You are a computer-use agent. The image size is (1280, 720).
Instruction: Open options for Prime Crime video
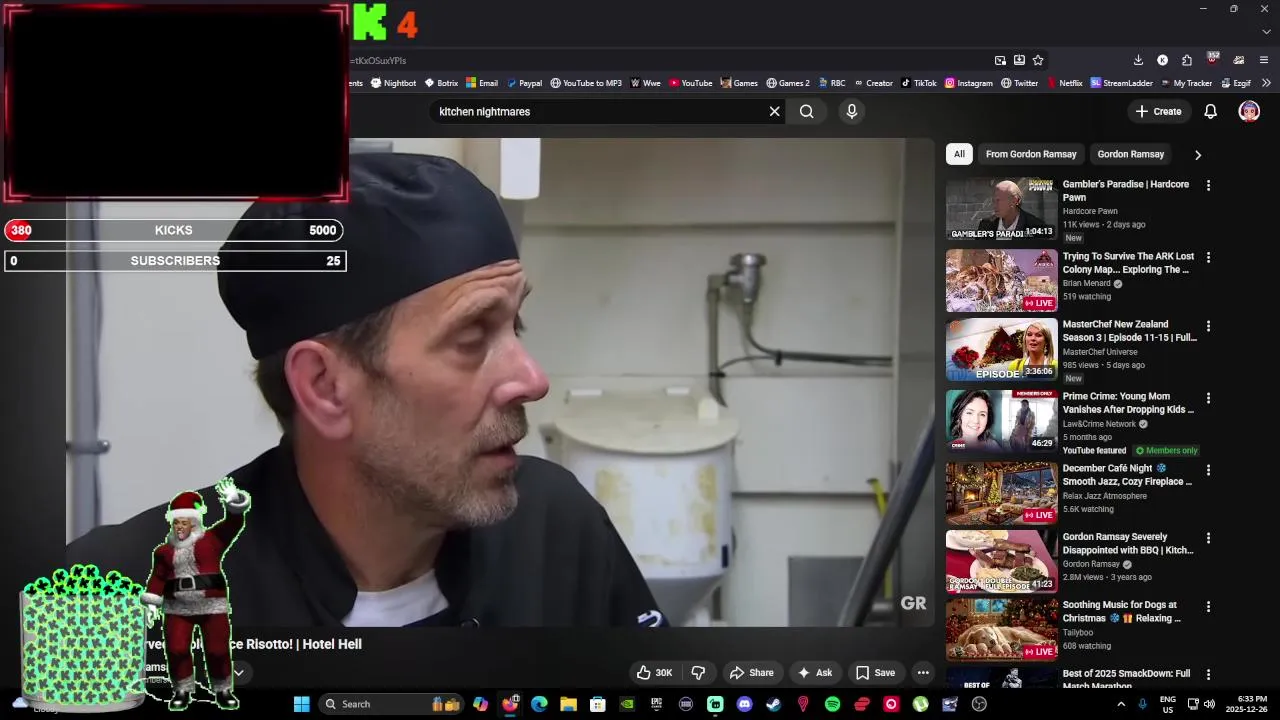pos(1208,398)
